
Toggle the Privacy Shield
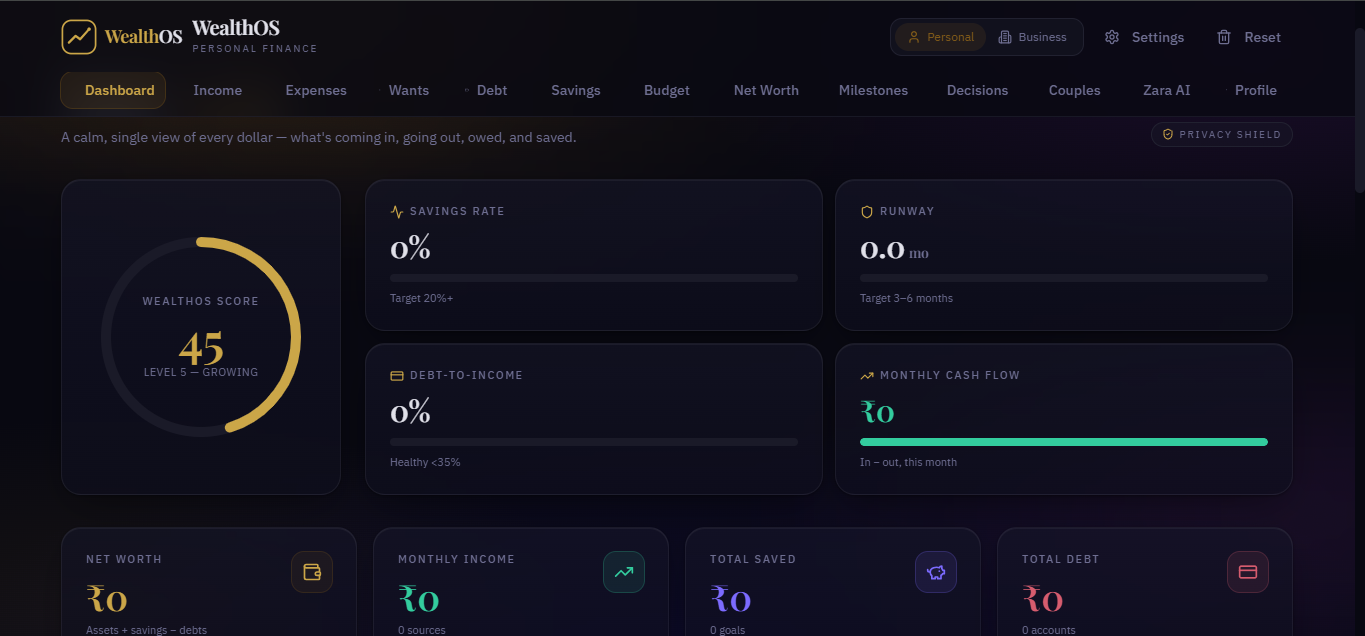1221,134
